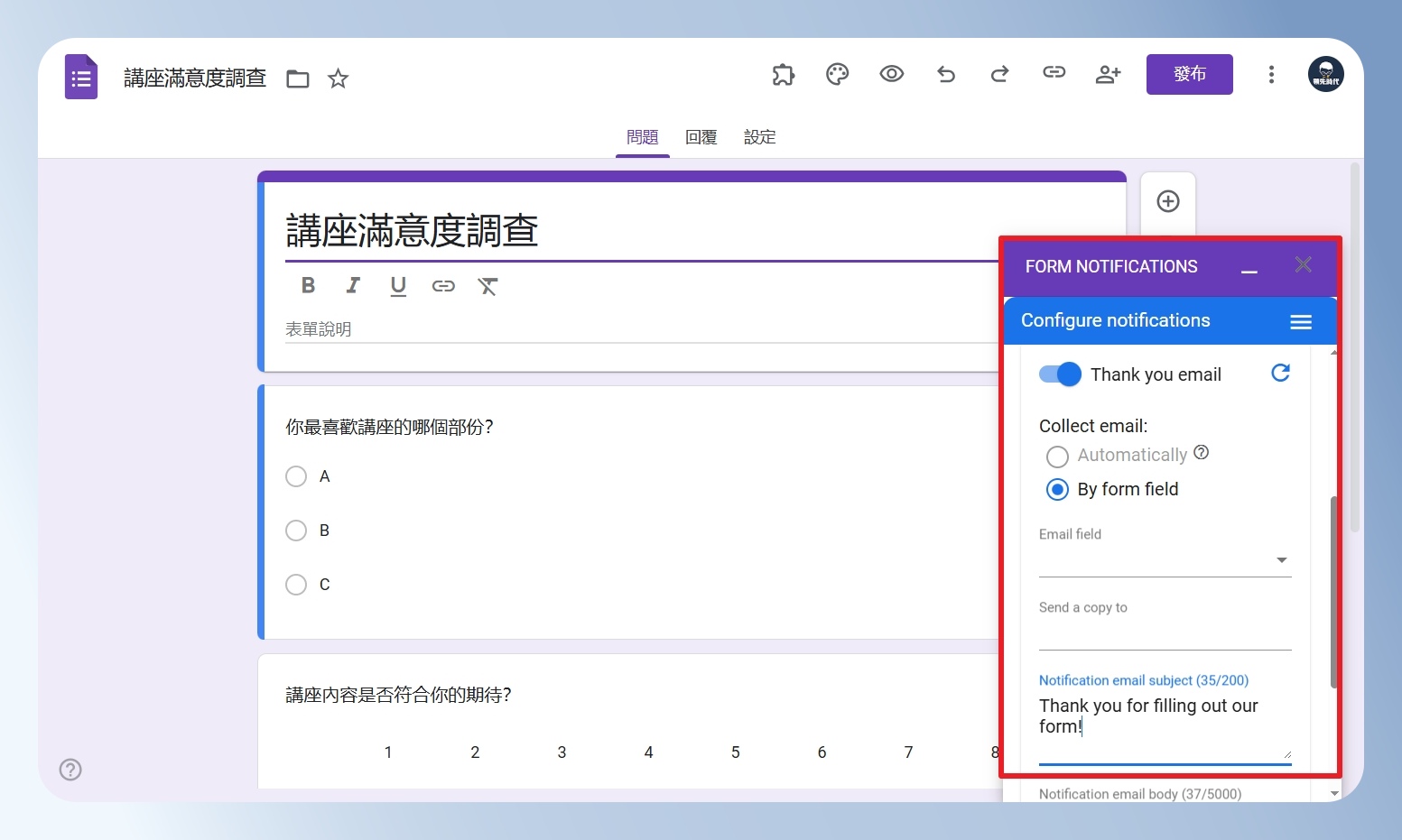Viewport: 1402px width, 840px height.
Task: Open Configure notifications hamburger menu
Action: [x=1301, y=322]
